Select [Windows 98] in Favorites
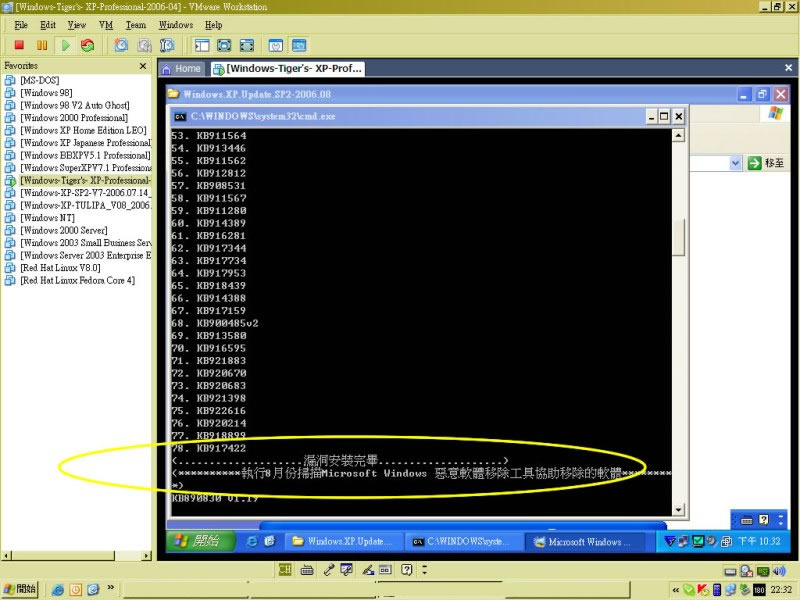The height and width of the screenshot is (600, 800). coord(46,93)
